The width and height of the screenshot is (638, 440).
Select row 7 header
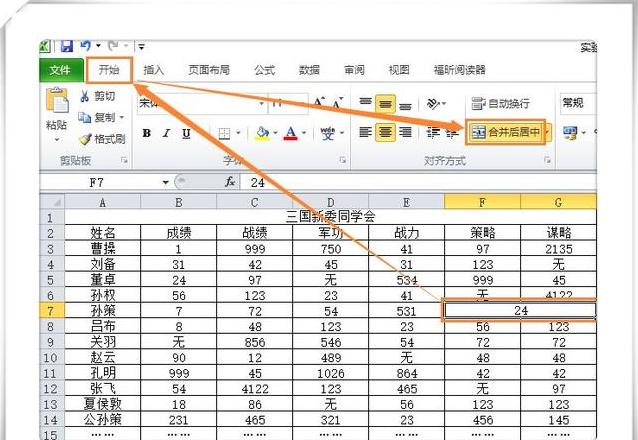(52, 311)
